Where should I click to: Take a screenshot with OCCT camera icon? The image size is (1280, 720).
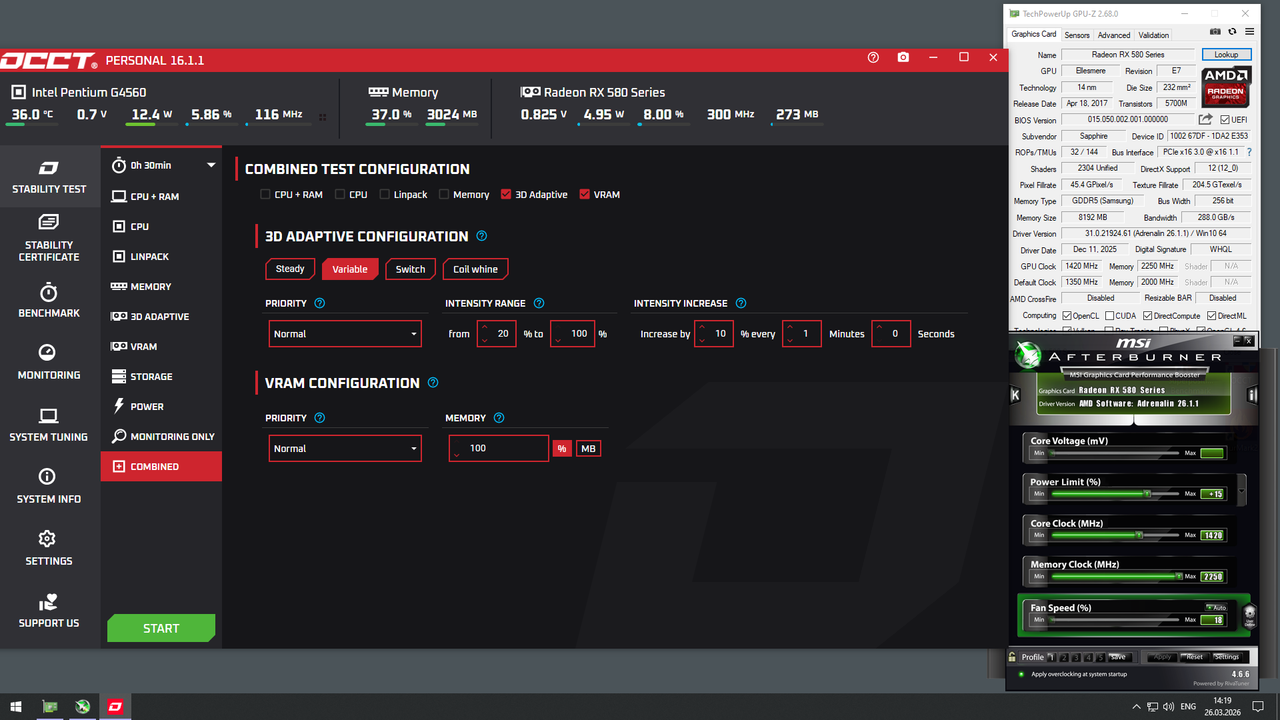click(903, 58)
